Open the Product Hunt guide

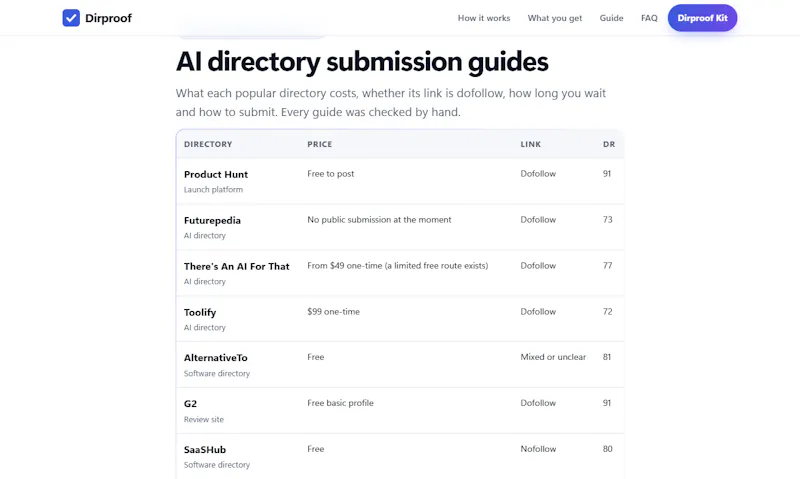pos(216,174)
